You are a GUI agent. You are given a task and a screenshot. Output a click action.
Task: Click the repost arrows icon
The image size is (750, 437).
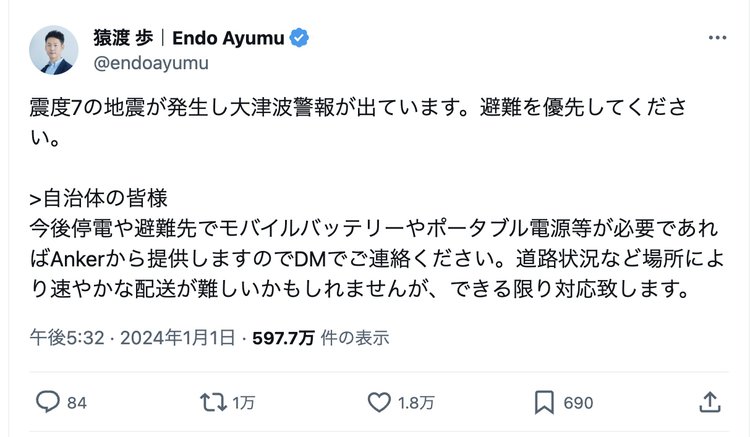(x=211, y=402)
